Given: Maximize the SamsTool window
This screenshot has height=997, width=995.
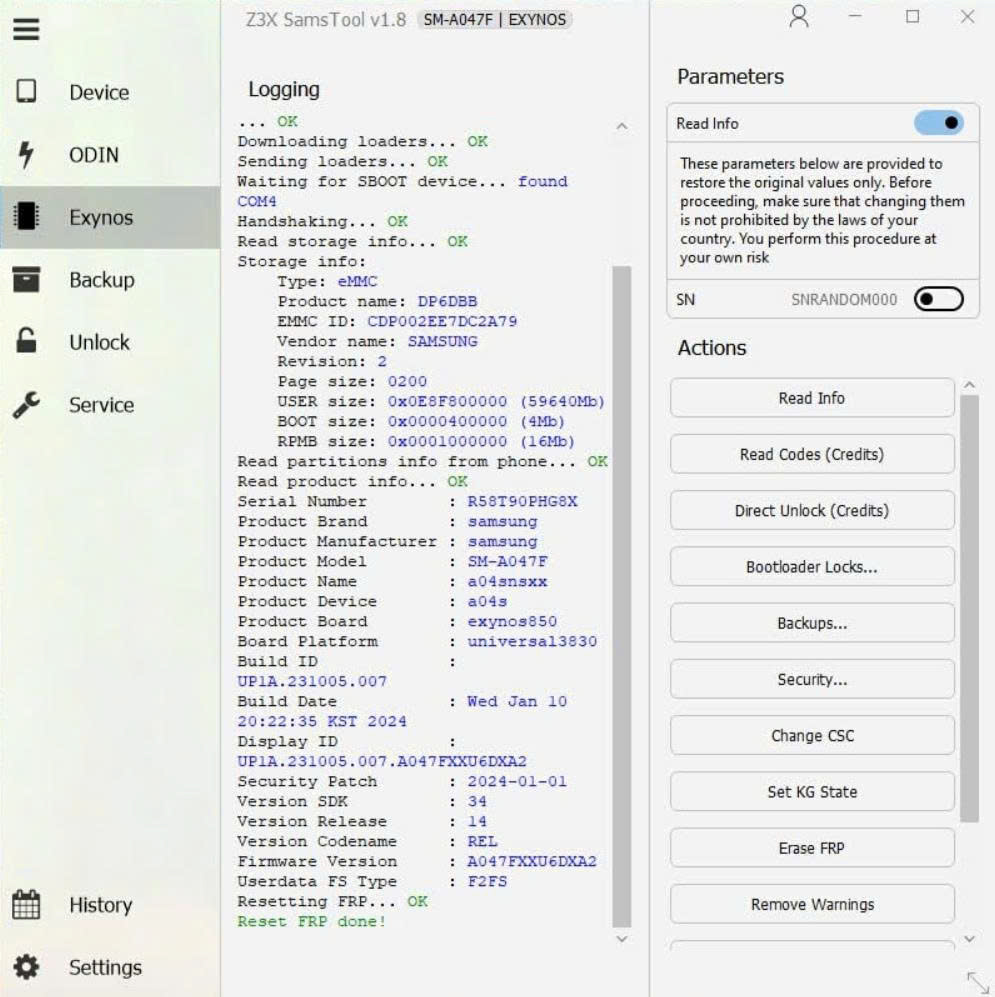Looking at the screenshot, I should 912,17.
